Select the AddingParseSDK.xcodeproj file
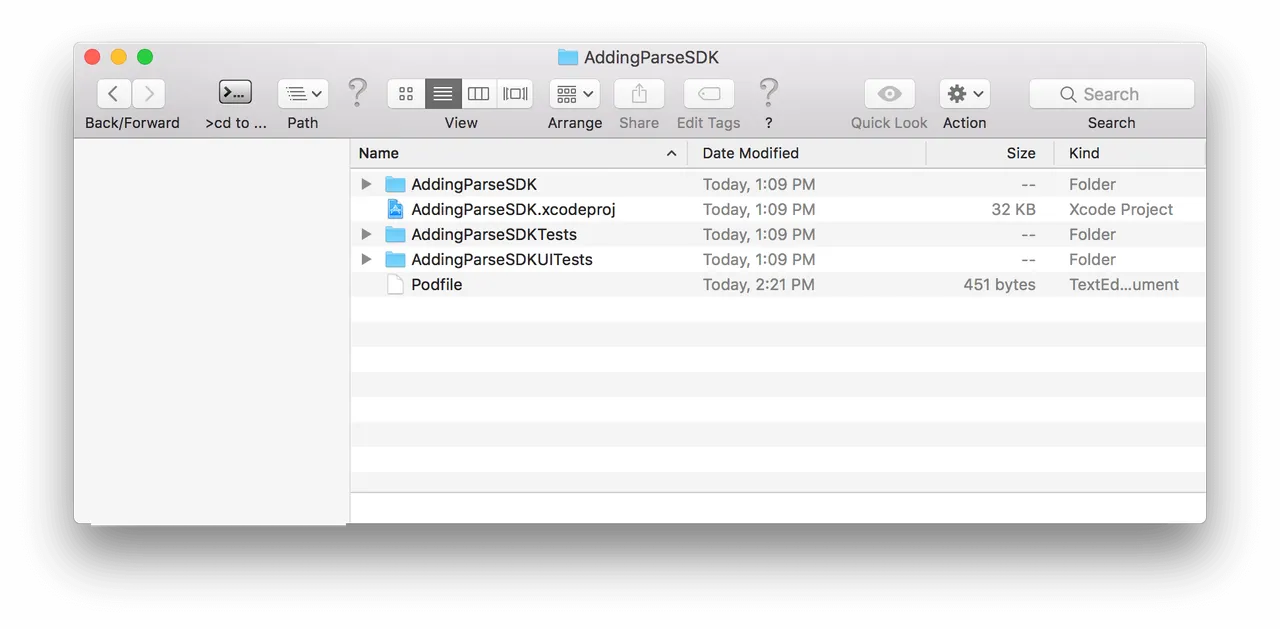The image size is (1280, 629). [512, 209]
